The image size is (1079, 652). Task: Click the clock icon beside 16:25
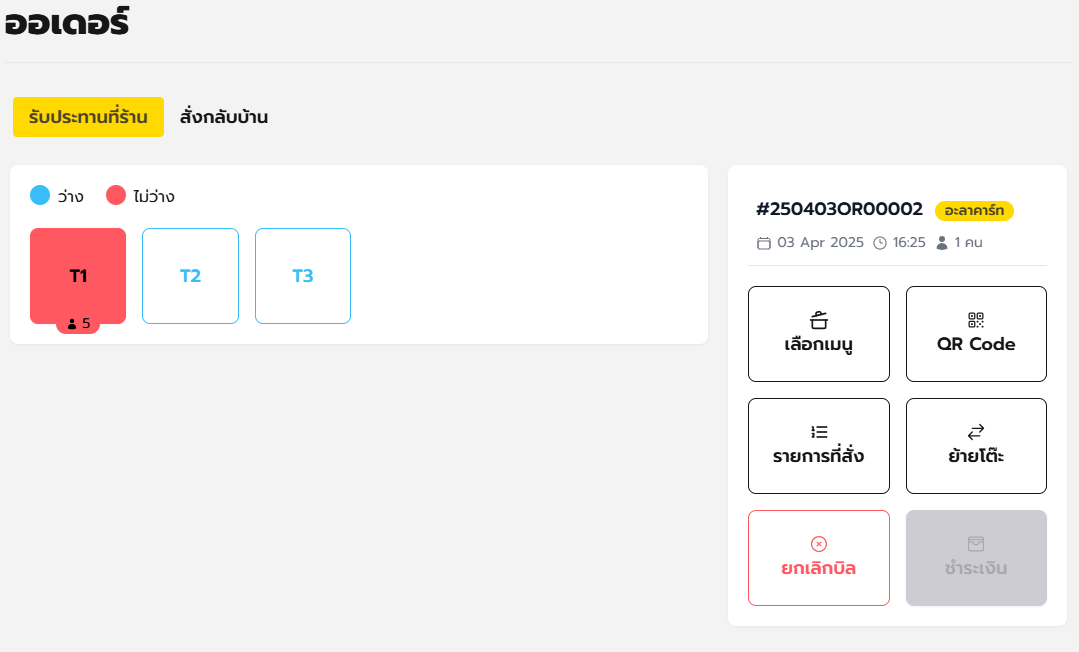pos(879,243)
